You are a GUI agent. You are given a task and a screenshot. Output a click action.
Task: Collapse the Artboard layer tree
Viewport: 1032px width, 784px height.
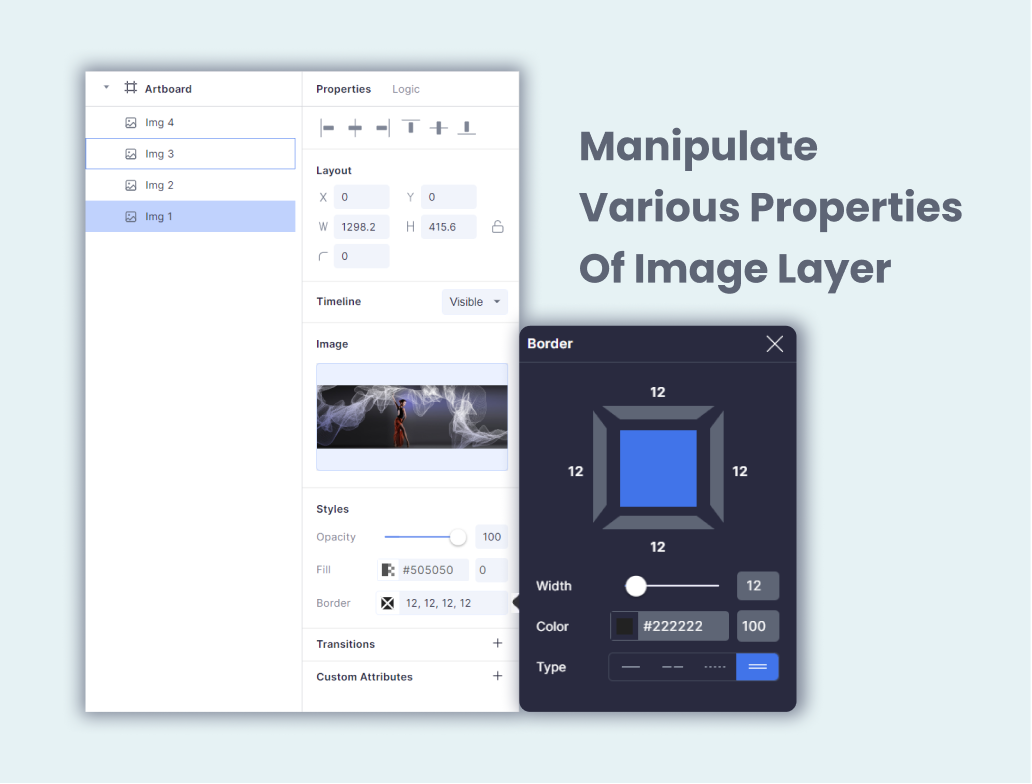point(106,88)
